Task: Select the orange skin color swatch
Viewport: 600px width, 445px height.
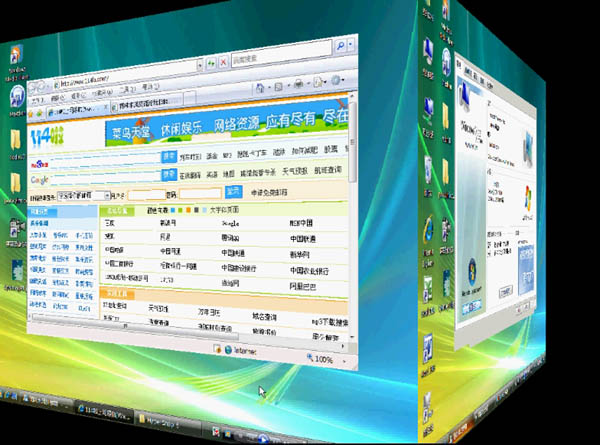Action: 188,210
